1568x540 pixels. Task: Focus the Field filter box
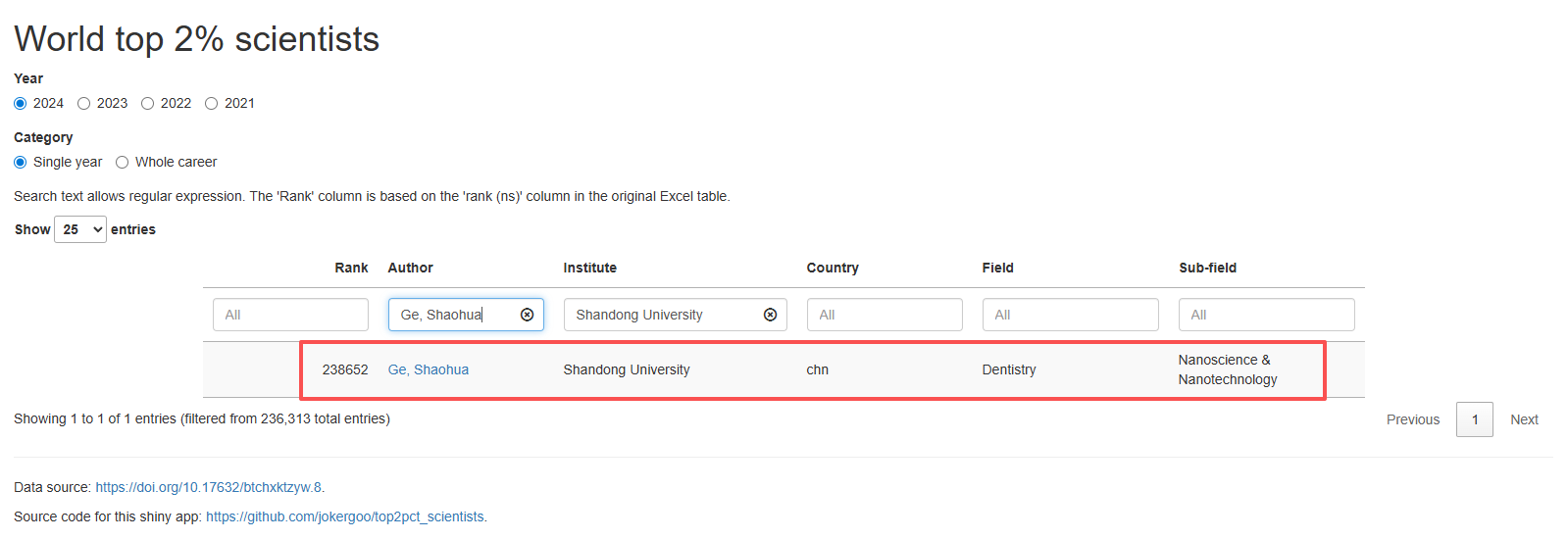click(x=1070, y=315)
